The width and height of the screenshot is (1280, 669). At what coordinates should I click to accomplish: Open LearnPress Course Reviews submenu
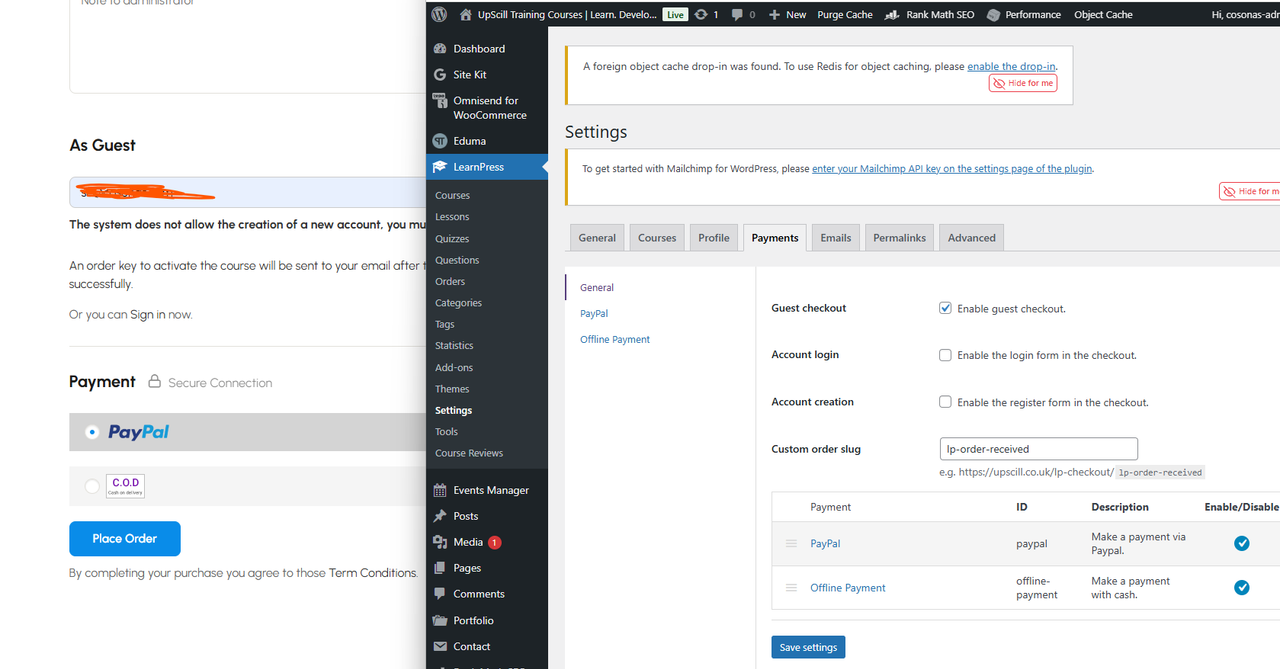click(x=469, y=453)
